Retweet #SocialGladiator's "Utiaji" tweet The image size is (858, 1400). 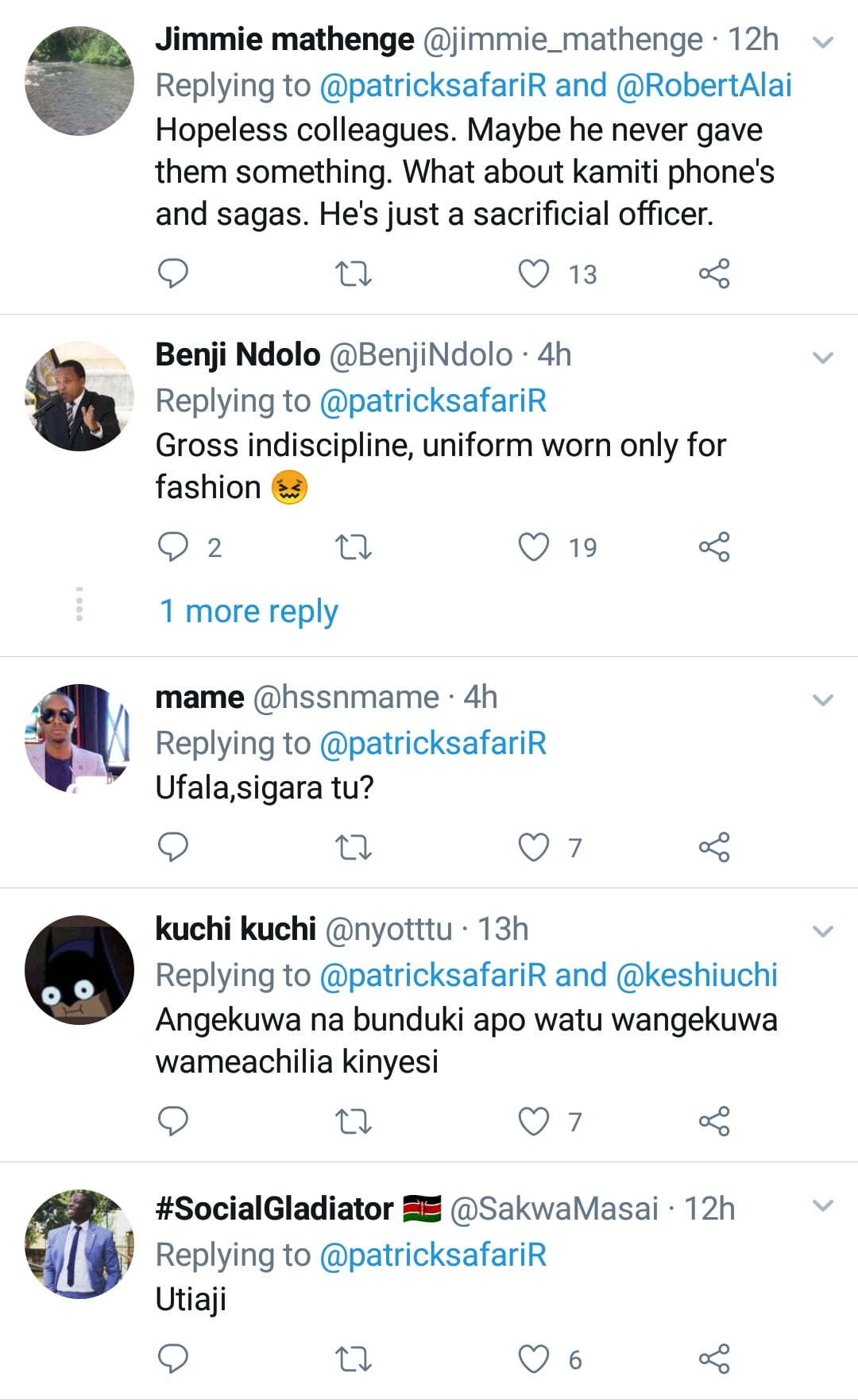click(x=354, y=1359)
